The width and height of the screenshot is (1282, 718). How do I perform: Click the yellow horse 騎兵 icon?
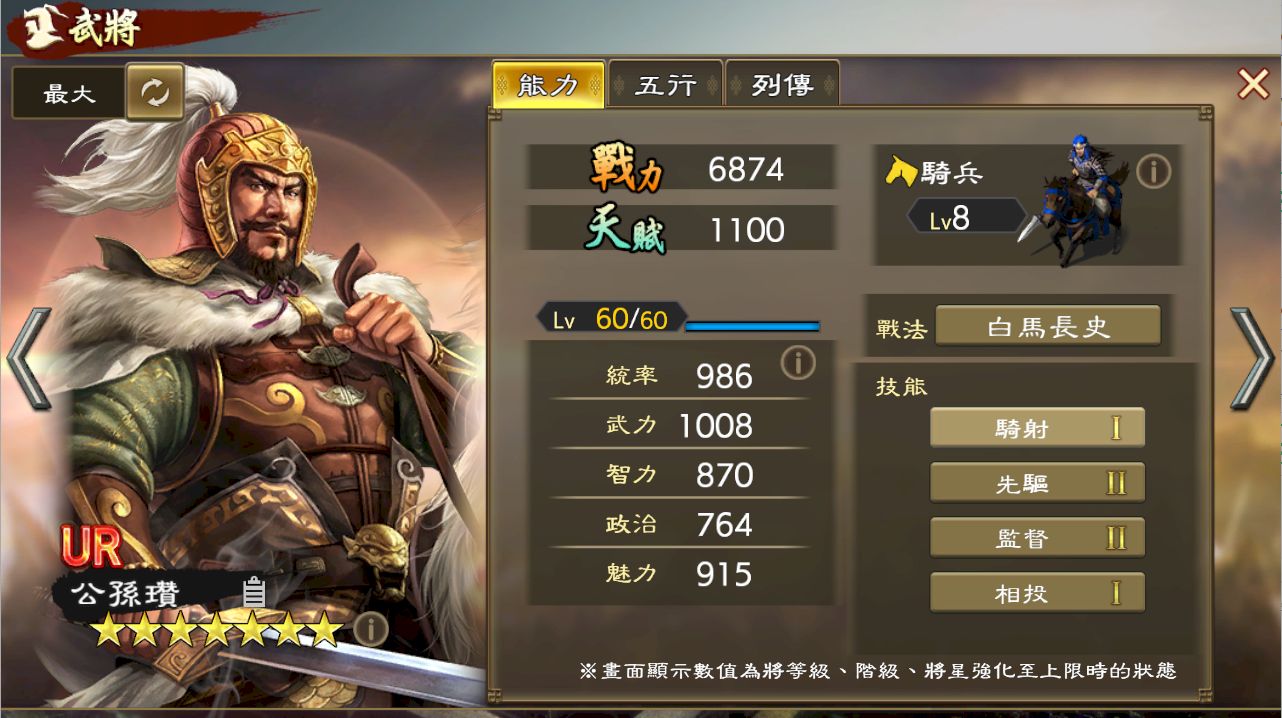[901, 172]
